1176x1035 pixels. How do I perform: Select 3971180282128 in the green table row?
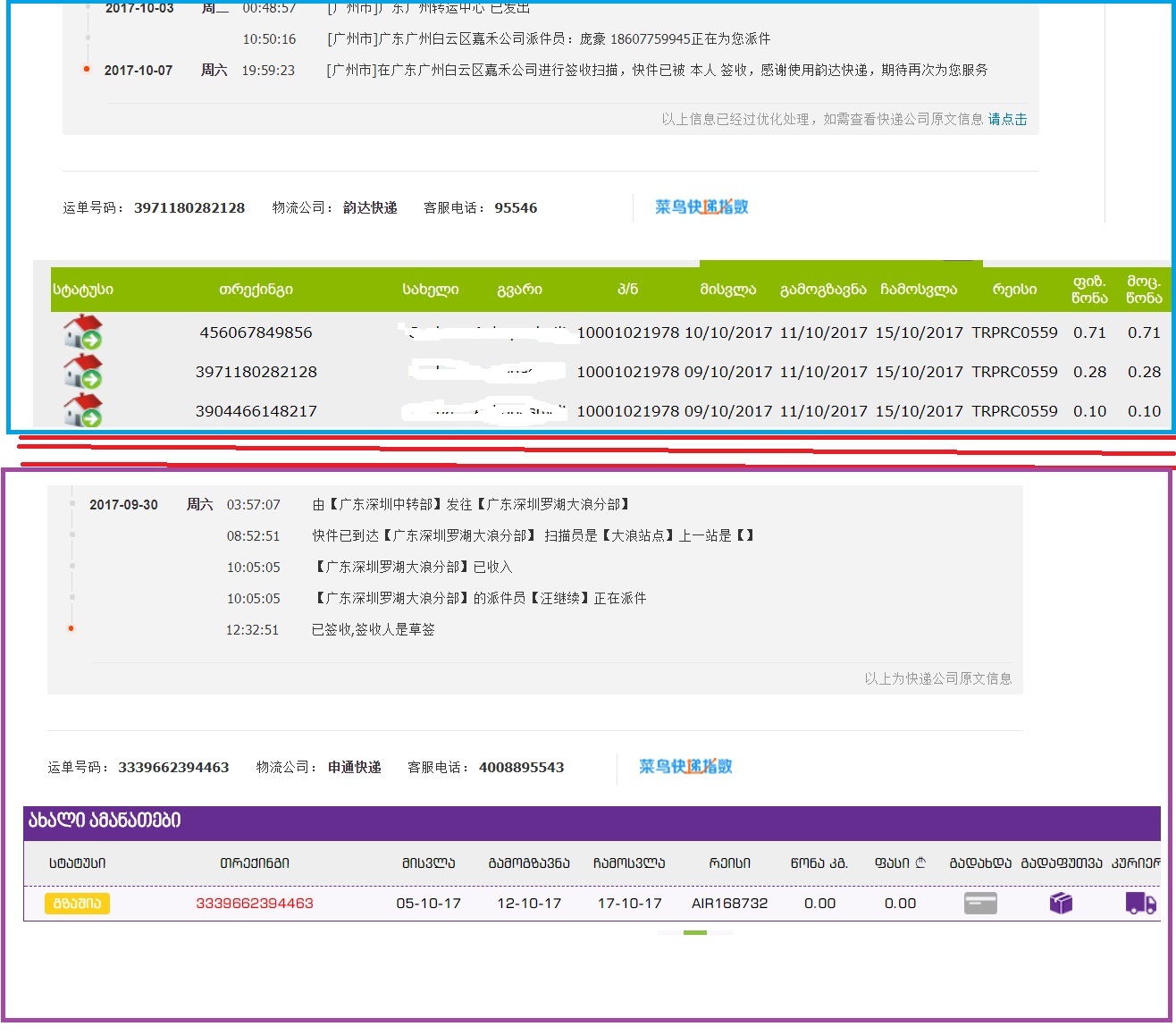click(256, 372)
